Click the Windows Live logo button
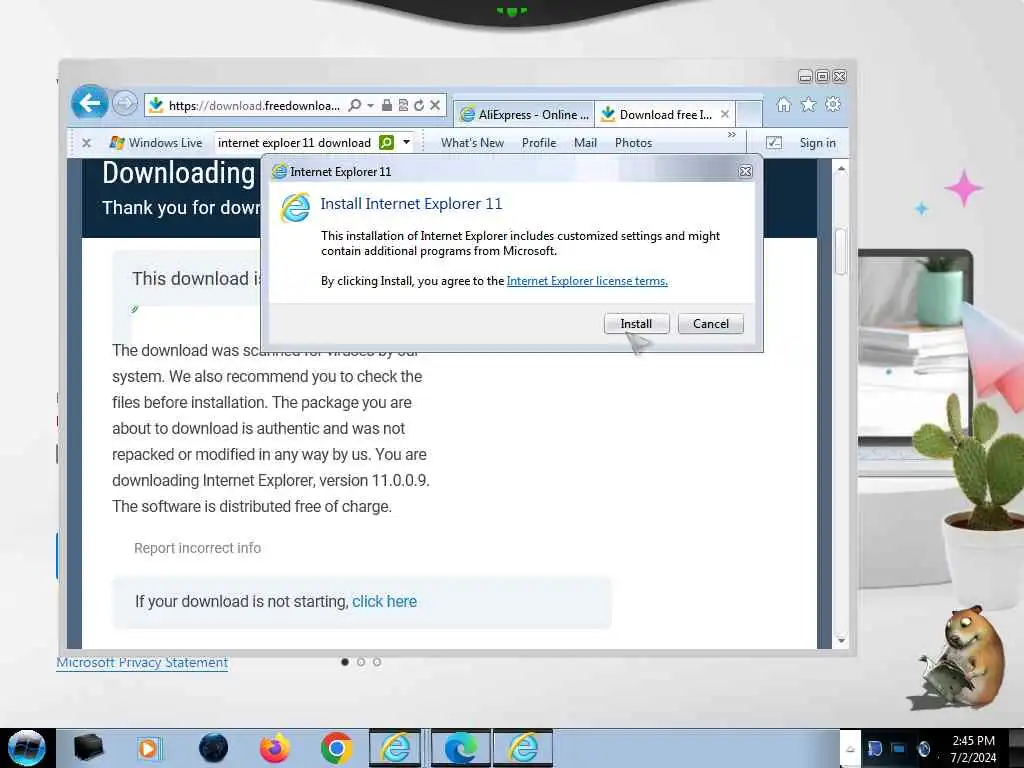This screenshot has height=768, width=1024. (x=156, y=142)
